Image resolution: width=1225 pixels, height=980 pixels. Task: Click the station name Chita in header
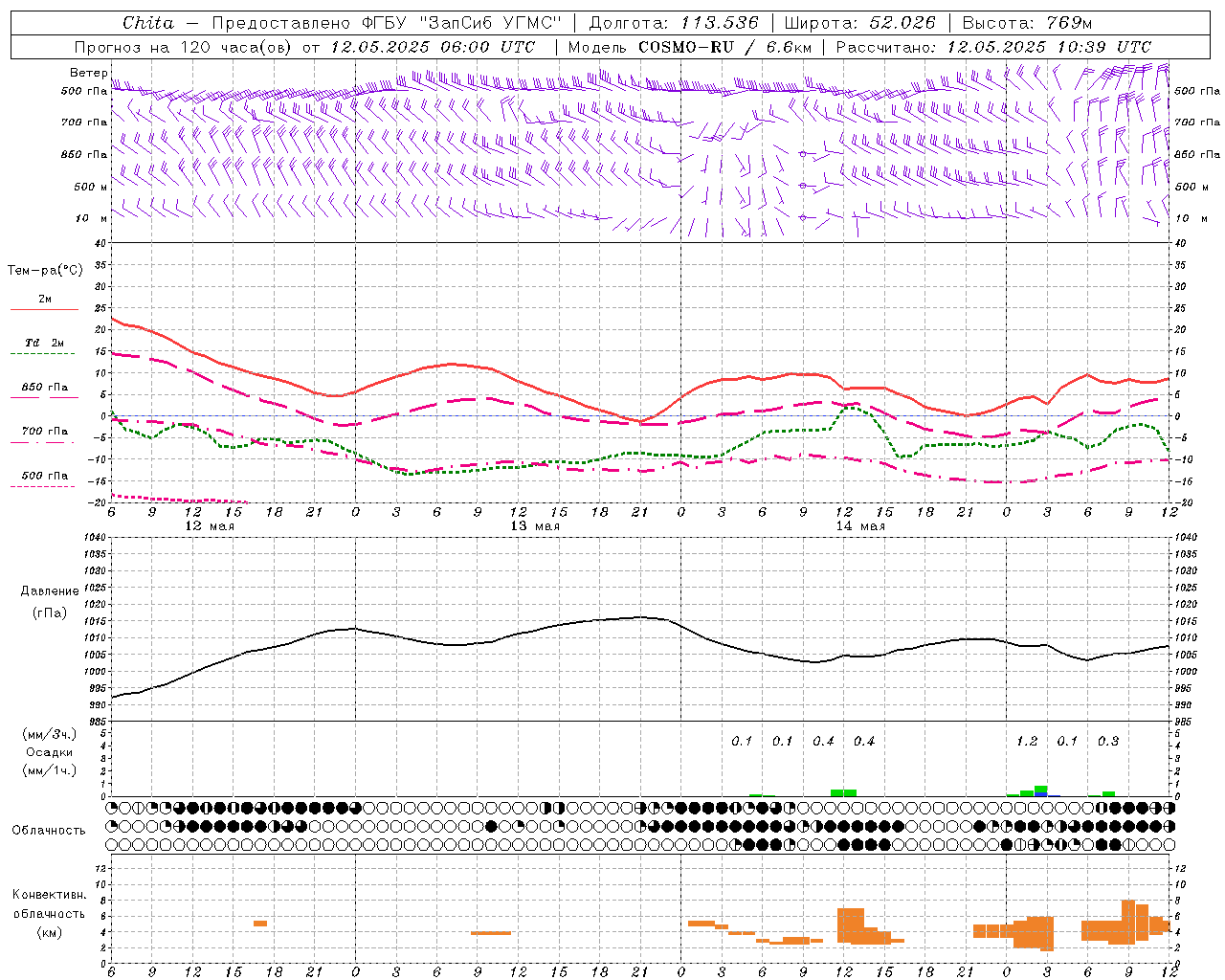point(148,23)
